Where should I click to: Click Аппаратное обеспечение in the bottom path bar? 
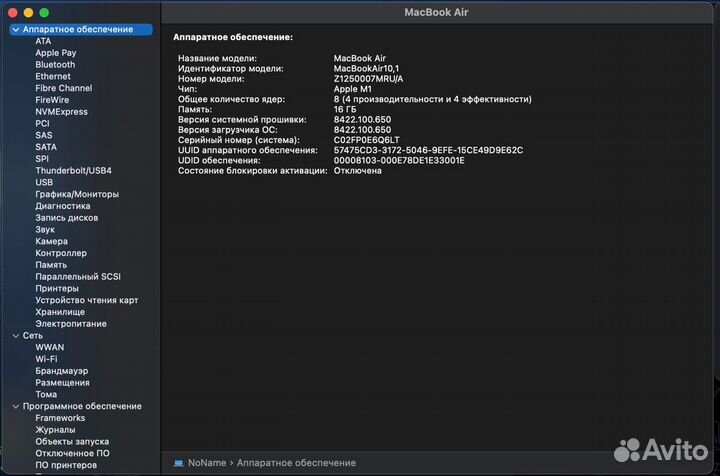pyautogui.click(x=296, y=463)
